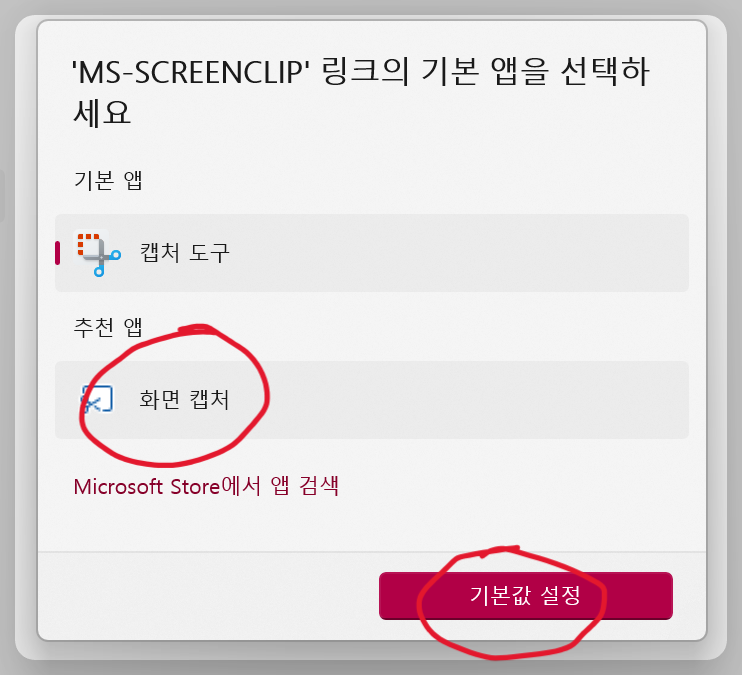Click the 세요 second line of the title
The width and height of the screenshot is (742, 675).
(x=102, y=114)
